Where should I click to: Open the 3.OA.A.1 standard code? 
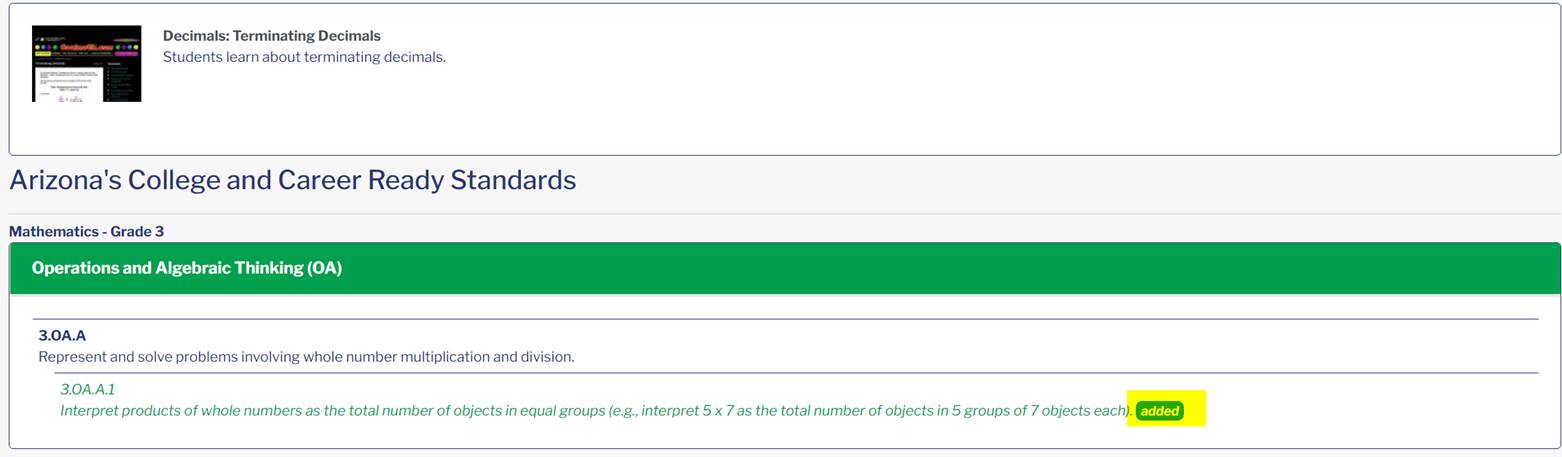[x=88, y=390]
